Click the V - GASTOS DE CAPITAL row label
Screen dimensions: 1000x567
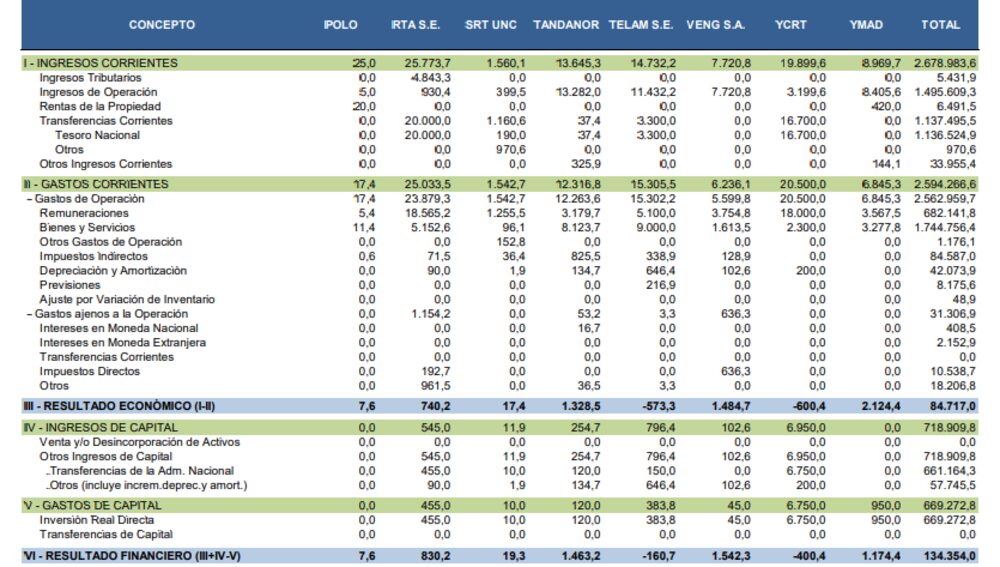pos(96,505)
